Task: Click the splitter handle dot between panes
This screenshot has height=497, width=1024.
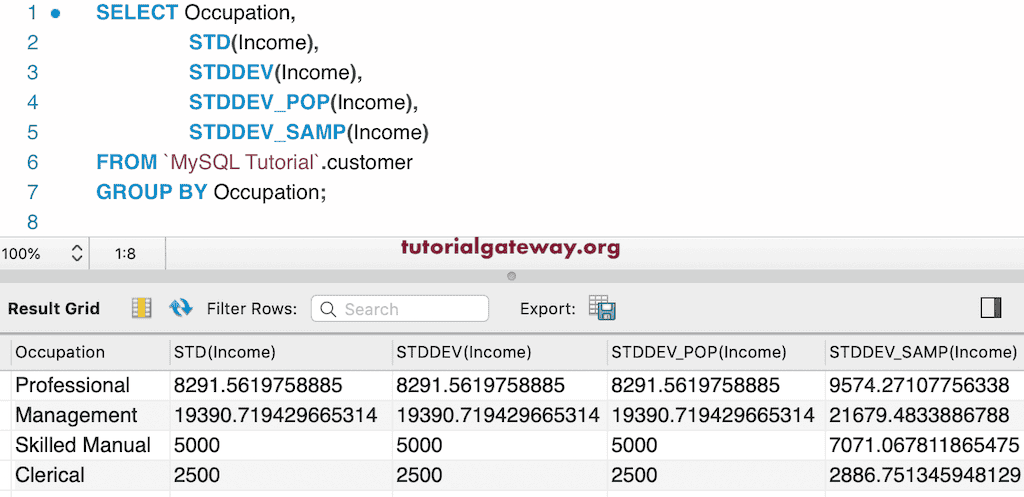Action: coord(511,276)
